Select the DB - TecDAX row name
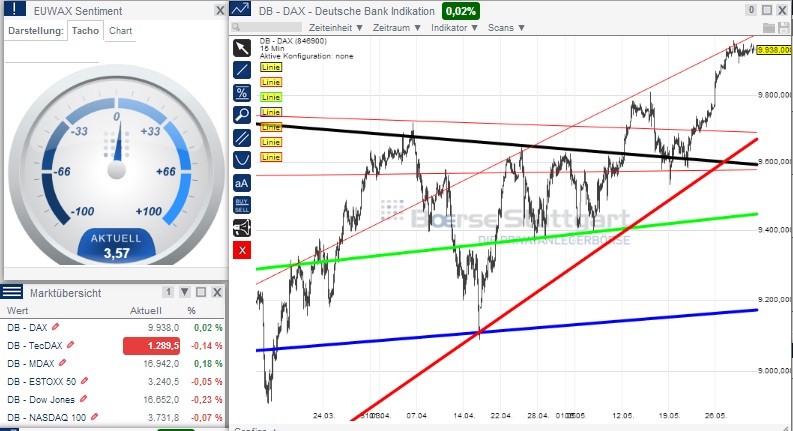 (35, 346)
